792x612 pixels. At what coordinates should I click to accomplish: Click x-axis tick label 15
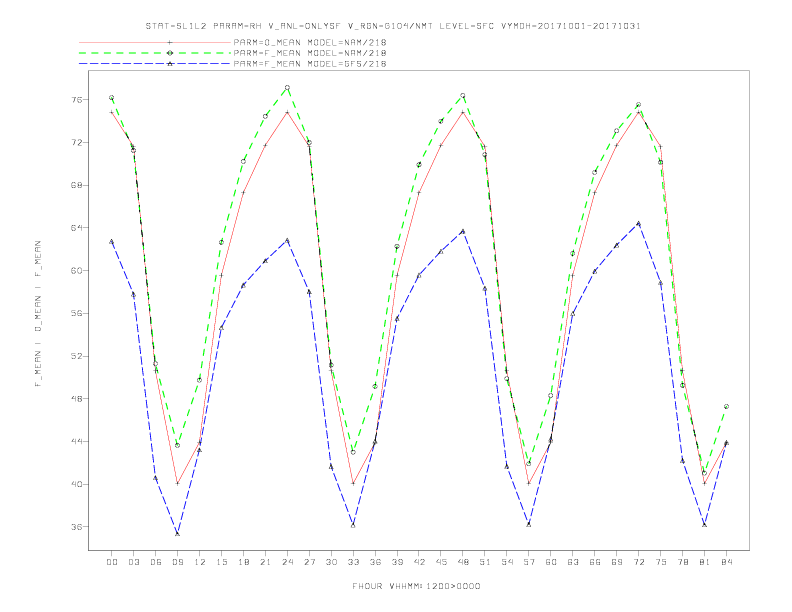pos(221,562)
